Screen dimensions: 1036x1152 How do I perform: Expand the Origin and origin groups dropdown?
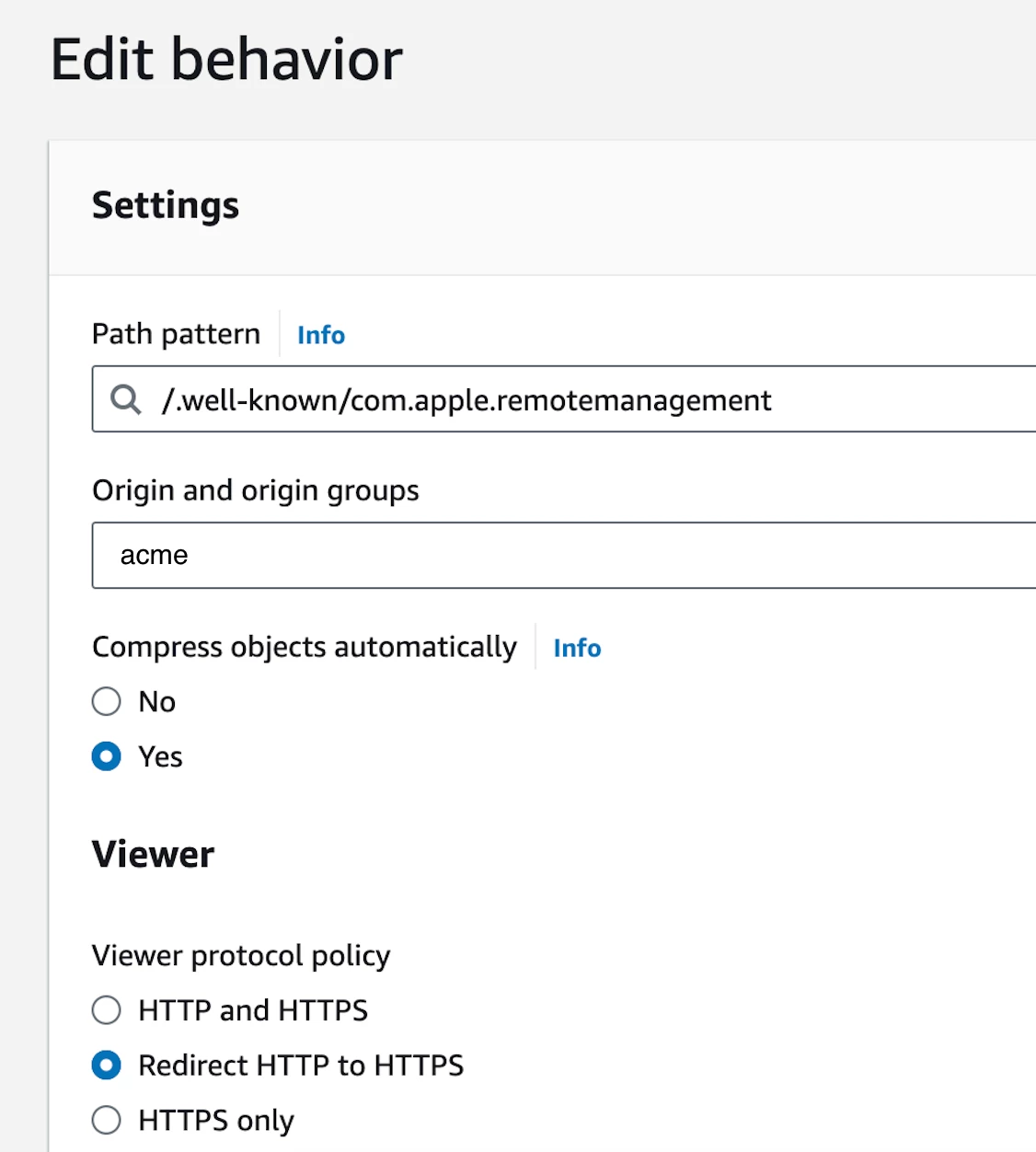(564, 556)
